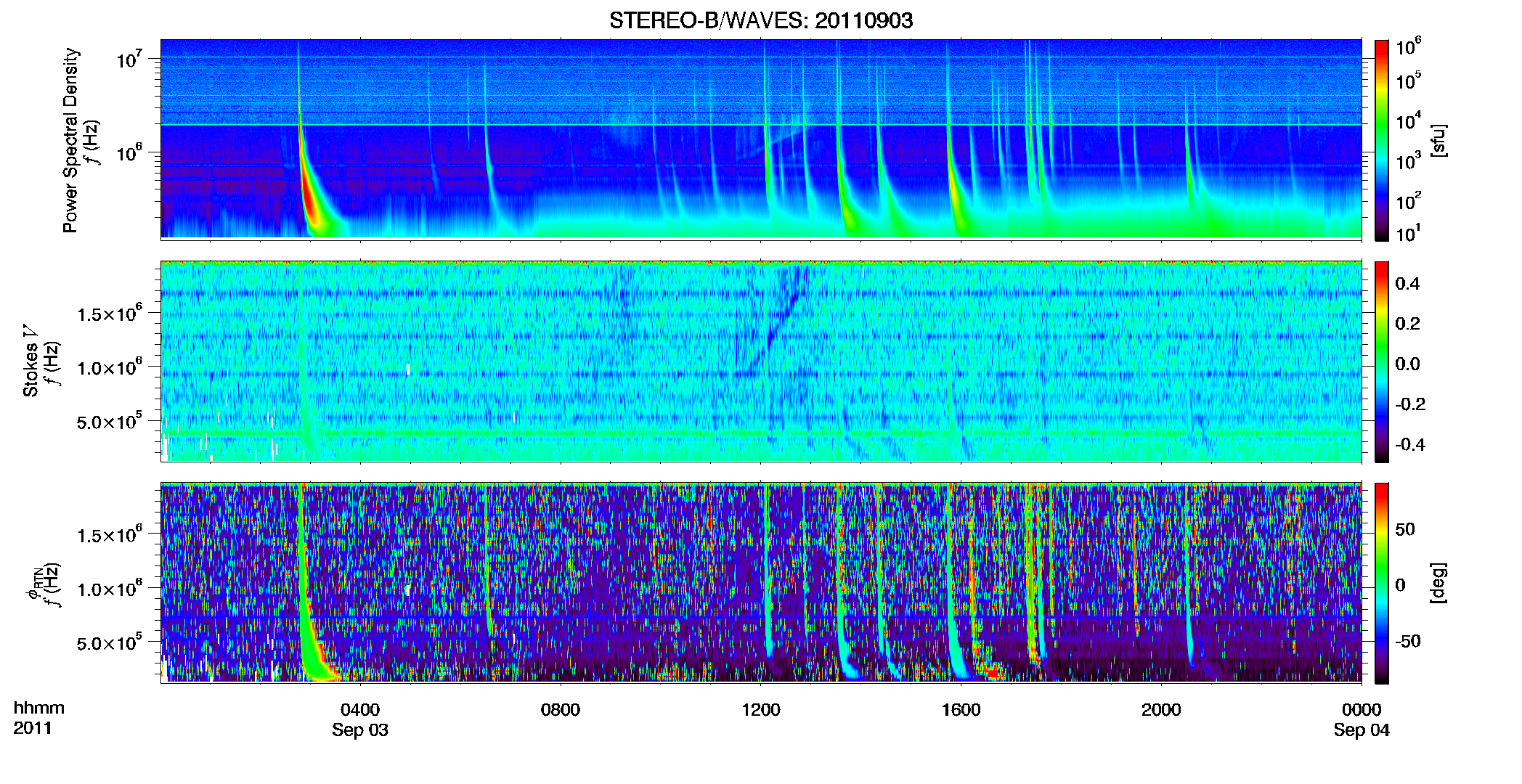The height and width of the screenshot is (784, 1522).
Task: Click the 10^7 tick label on the top panel
Action: (129, 59)
